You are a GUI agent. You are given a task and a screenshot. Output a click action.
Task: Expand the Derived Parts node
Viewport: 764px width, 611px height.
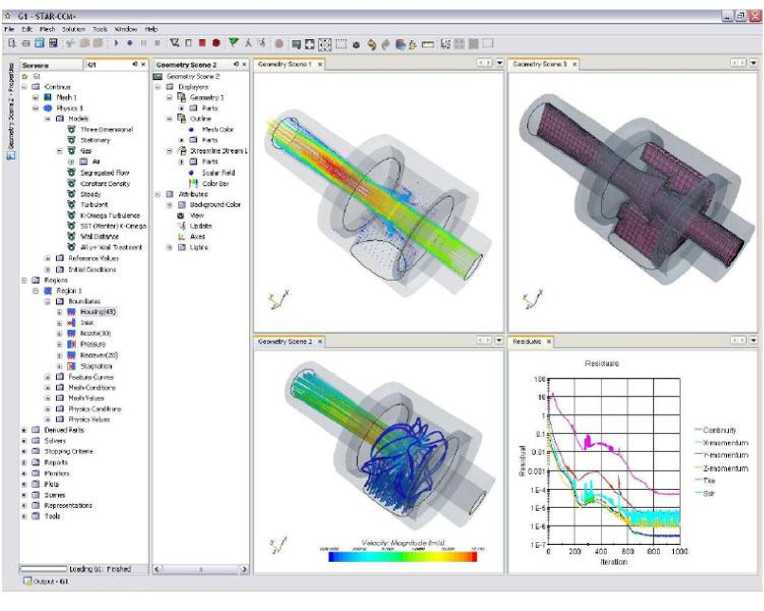pyautogui.click(x=24, y=430)
